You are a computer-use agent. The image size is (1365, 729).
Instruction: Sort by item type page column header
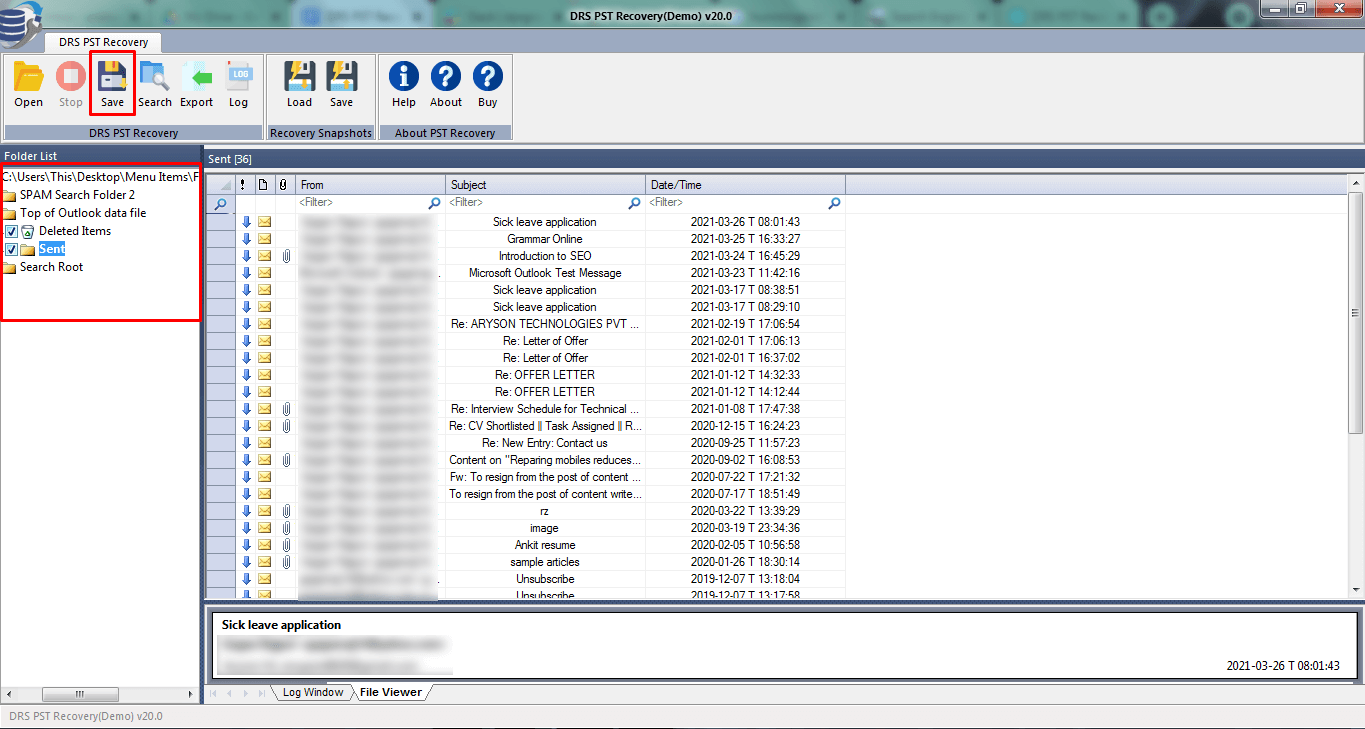[x=264, y=184]
